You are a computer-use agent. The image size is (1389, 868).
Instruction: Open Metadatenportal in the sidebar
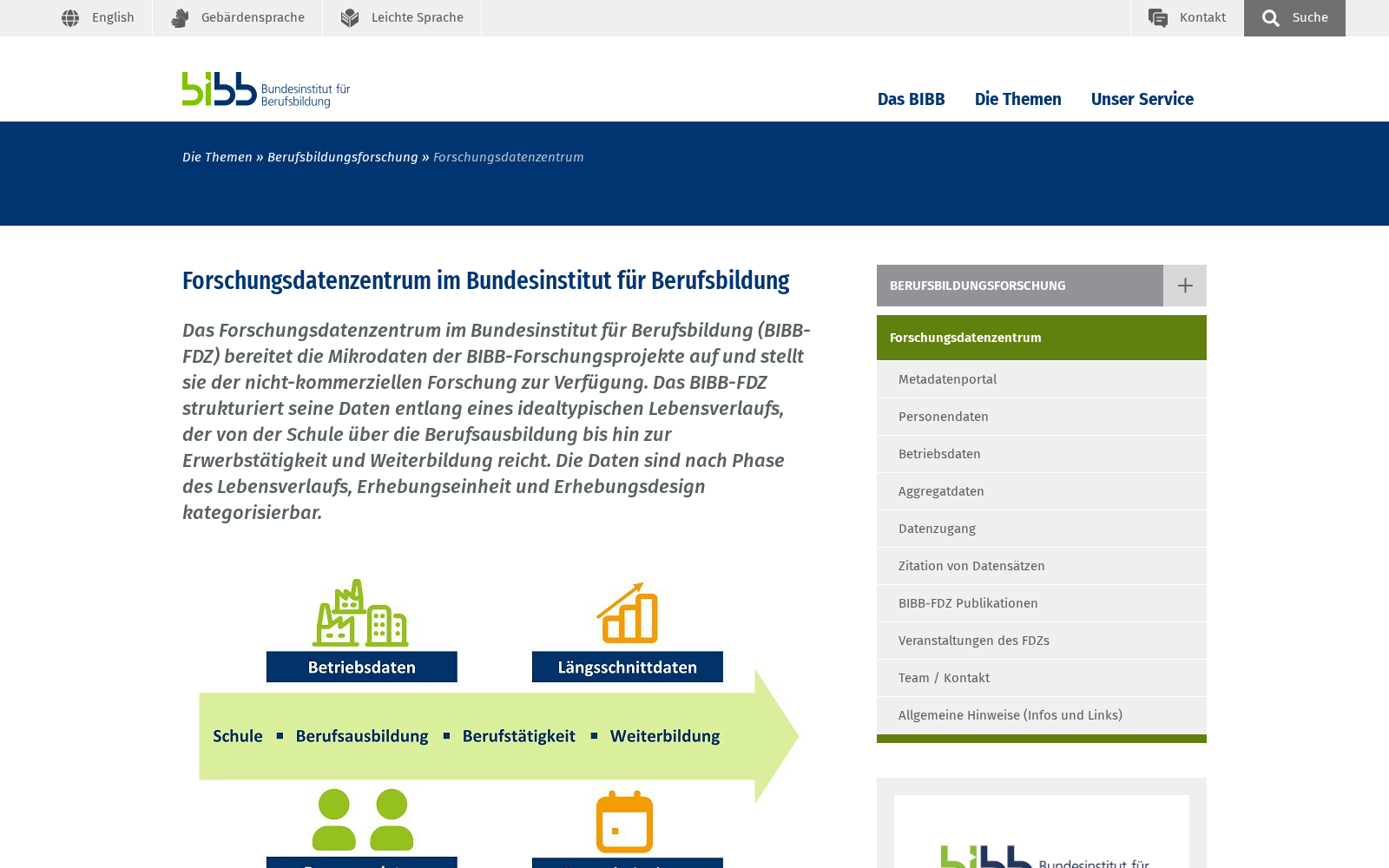coord(1042,379)
